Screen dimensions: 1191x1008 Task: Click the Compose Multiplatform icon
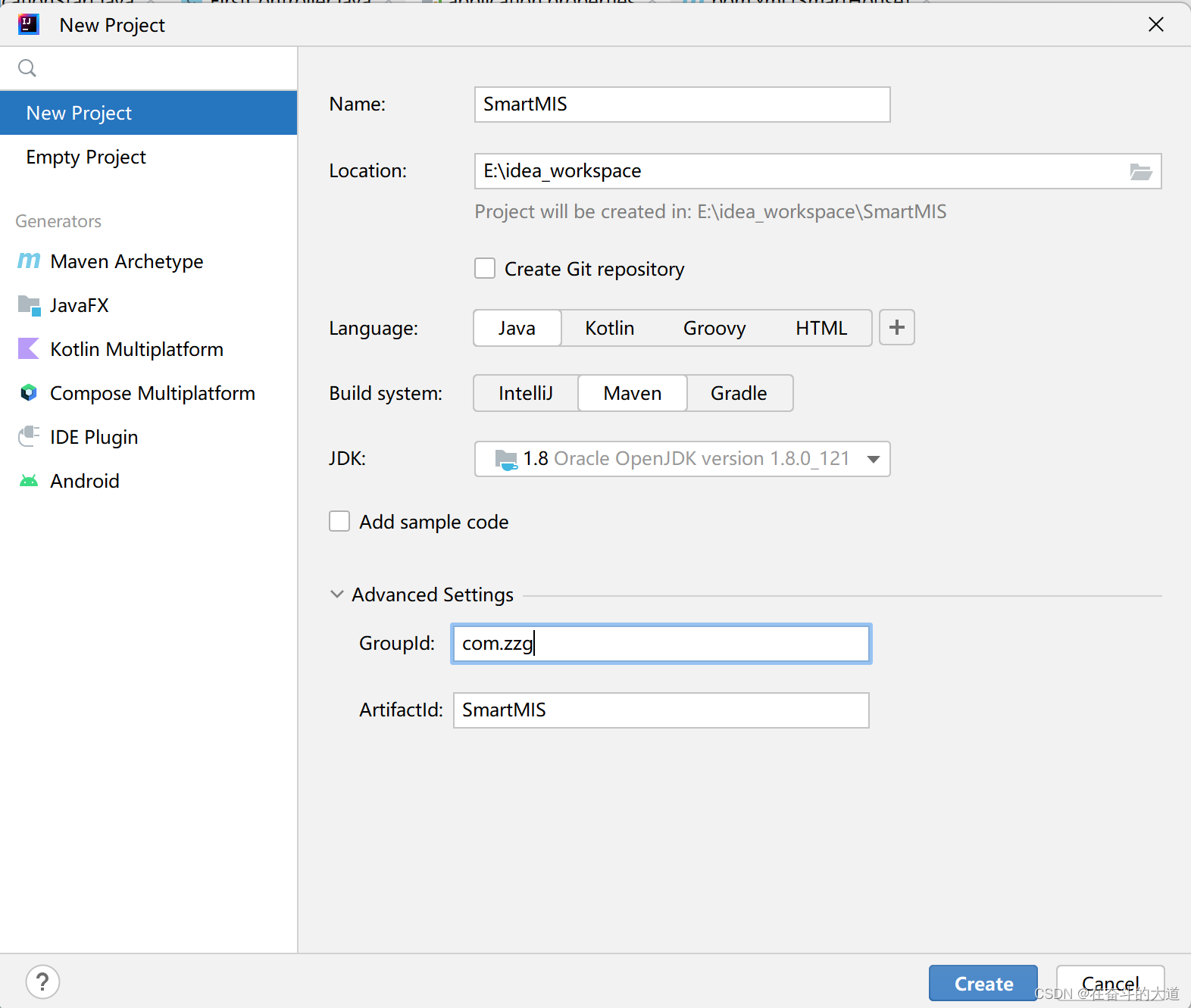tap(28, 392)
